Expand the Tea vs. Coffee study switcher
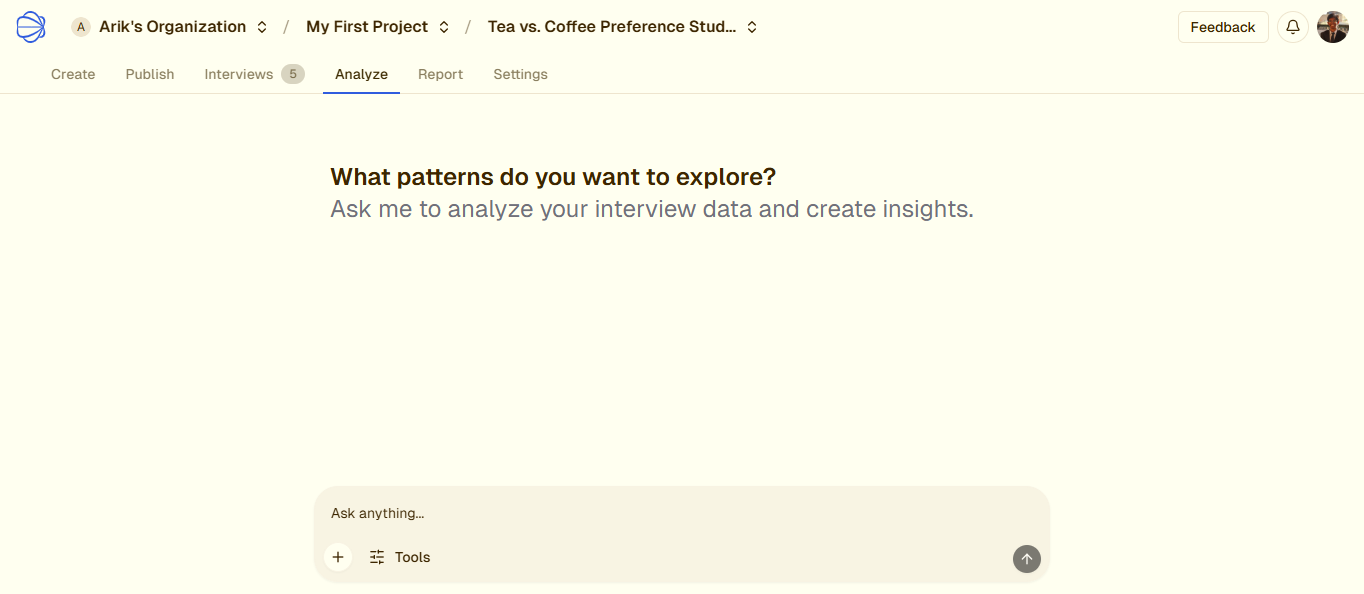The width and height of the screenshot is (1364, 594). (752, 27)
